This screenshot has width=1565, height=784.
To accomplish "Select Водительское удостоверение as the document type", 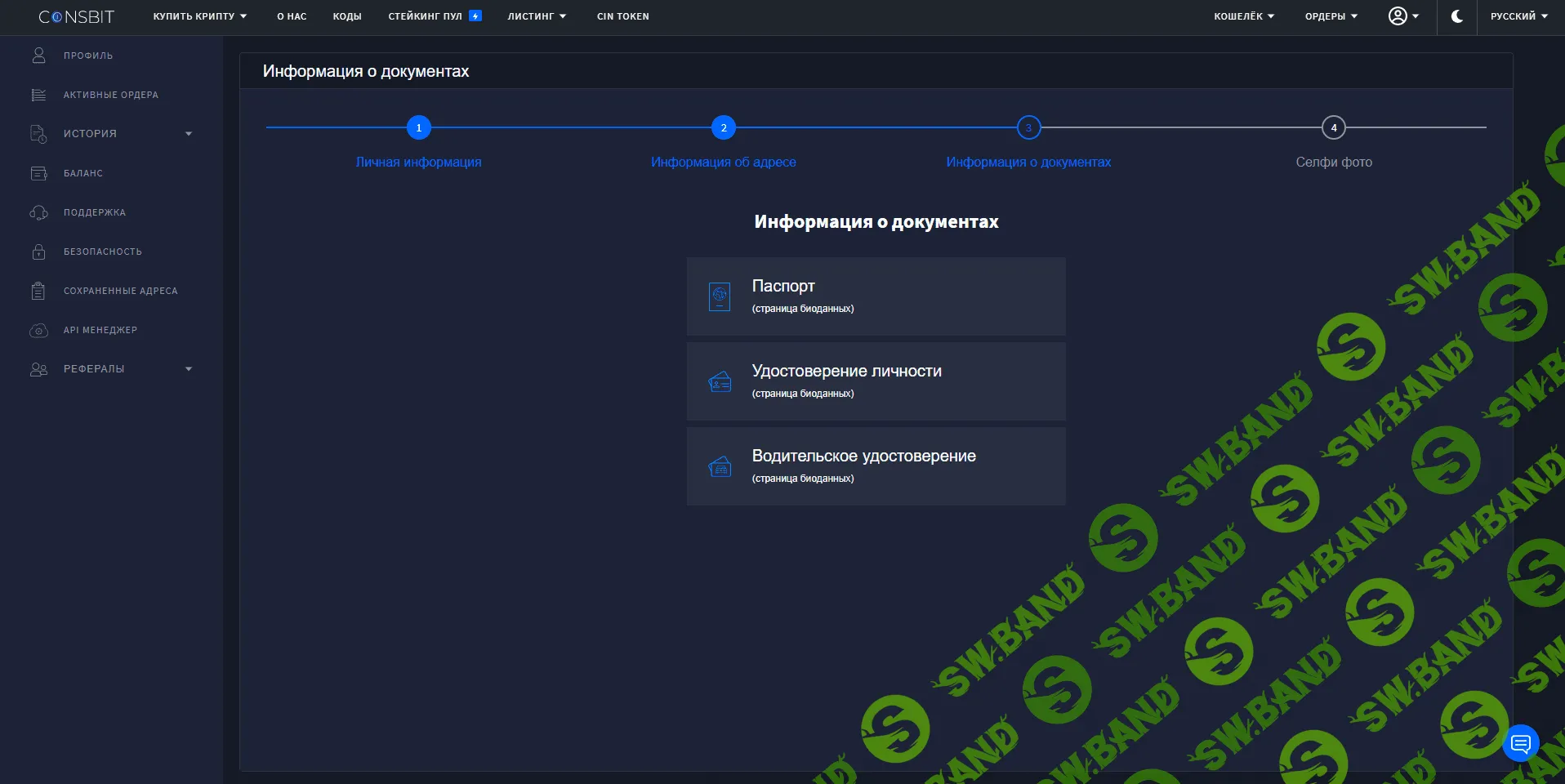I will [x=875, y=465].
